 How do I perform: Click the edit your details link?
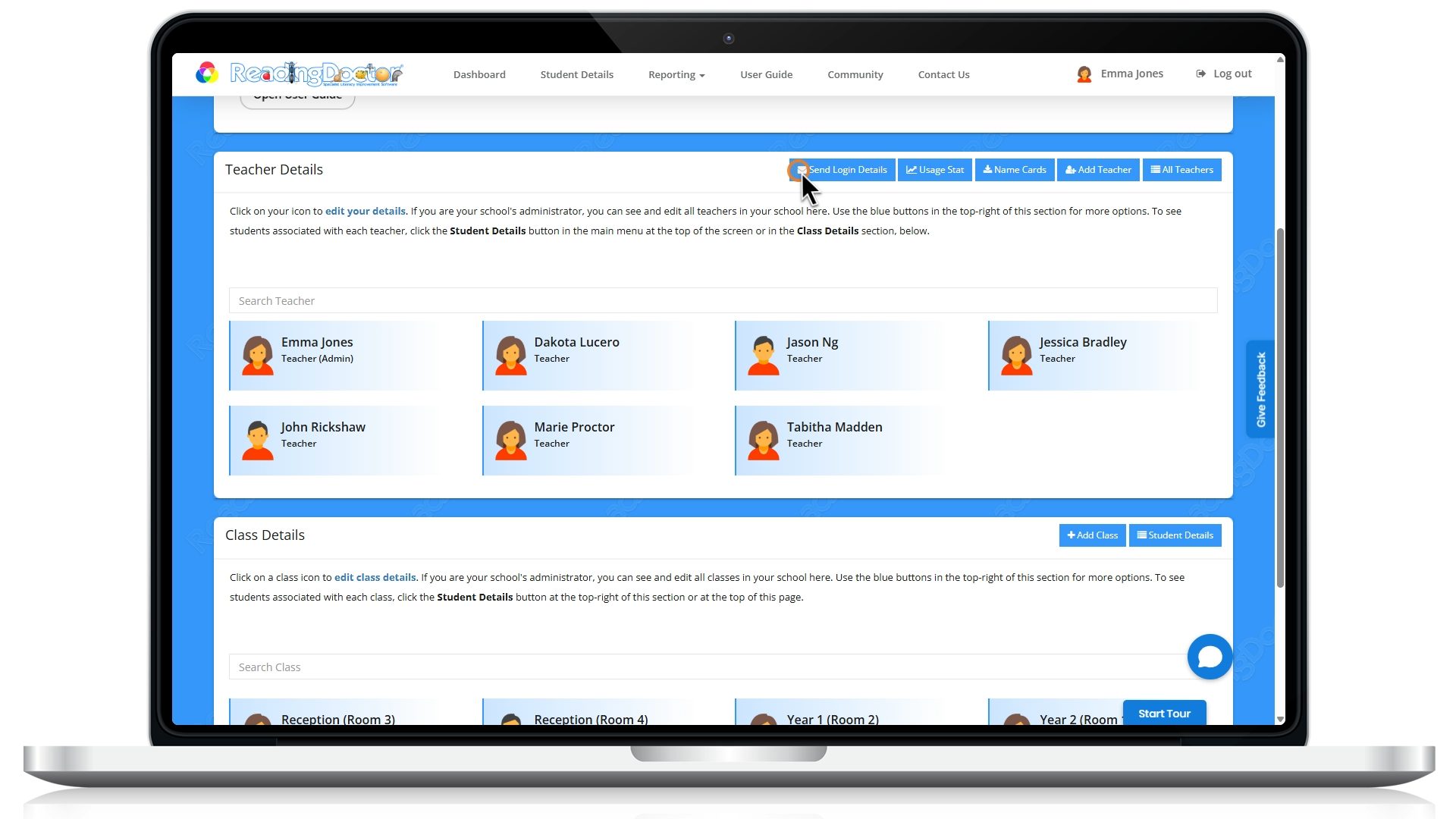pyautogui.click(x=366, y=211)
